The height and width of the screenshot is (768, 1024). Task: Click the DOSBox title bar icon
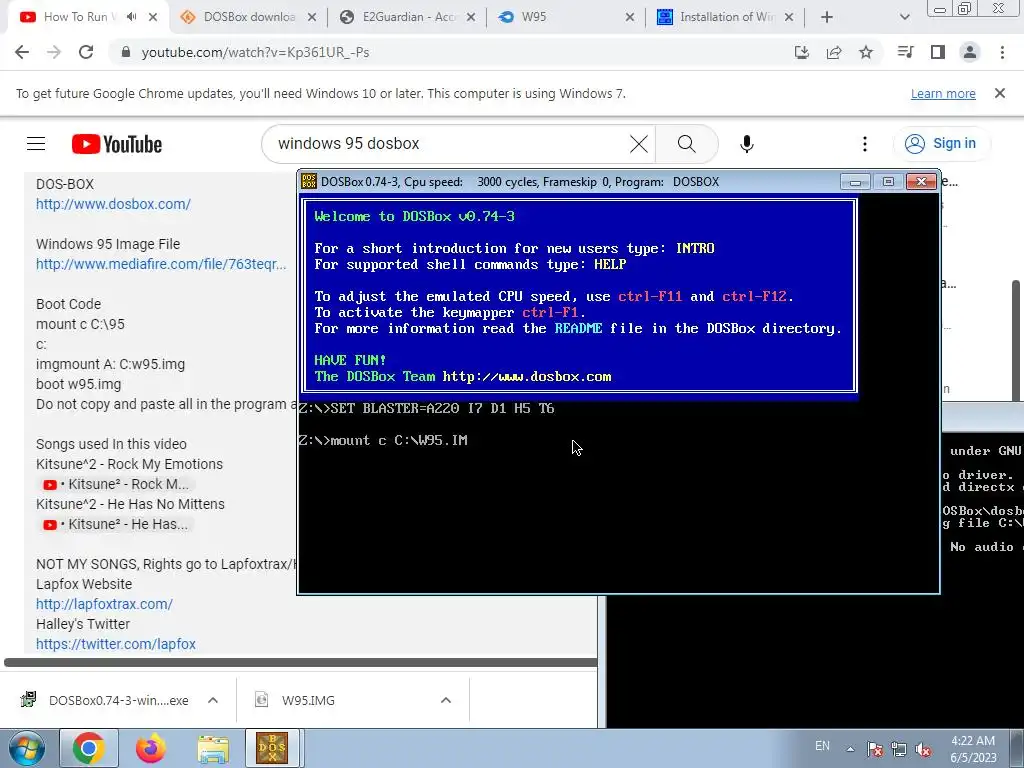[309, 182]
